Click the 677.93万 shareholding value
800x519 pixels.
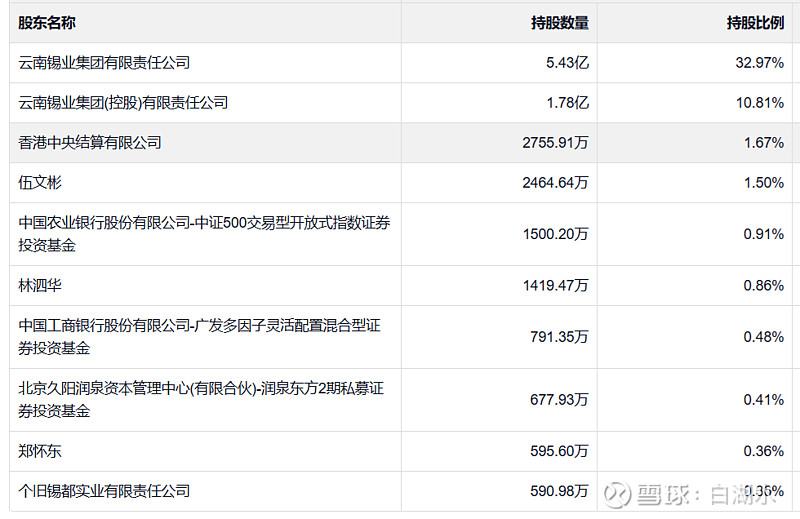coord(559,400)
